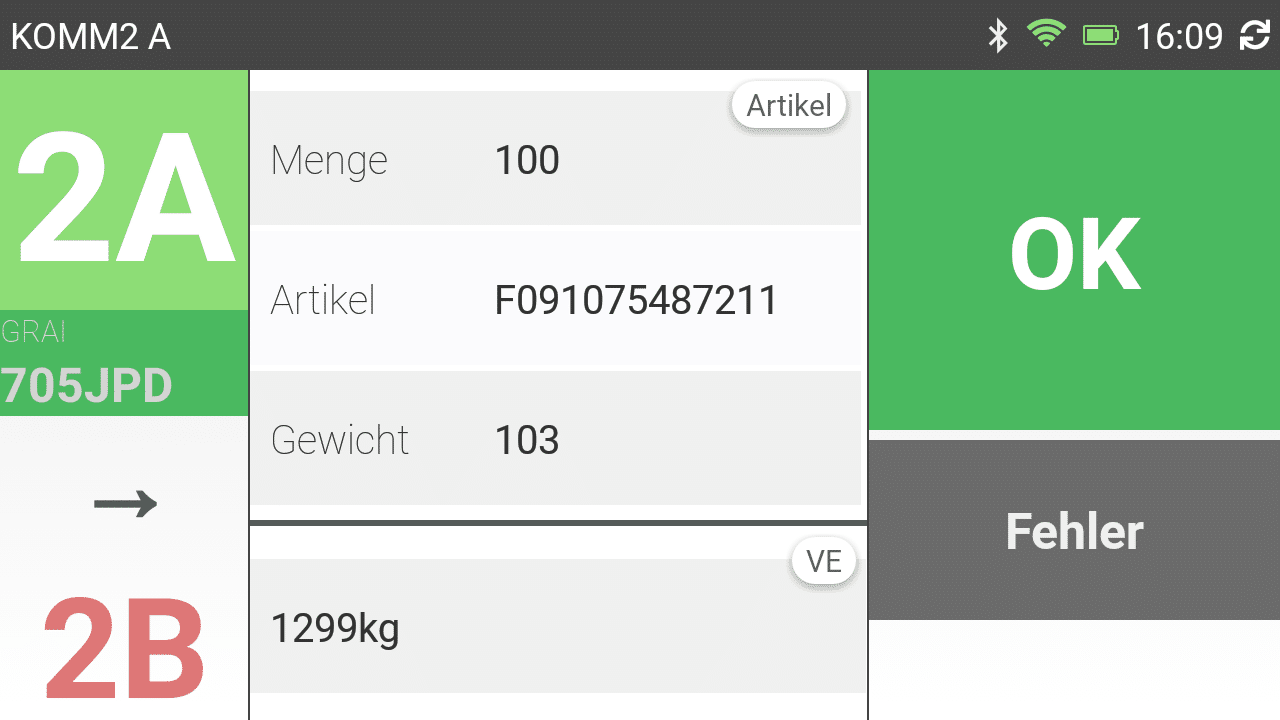
Task: Click the VE badge label
Action: 824,561
